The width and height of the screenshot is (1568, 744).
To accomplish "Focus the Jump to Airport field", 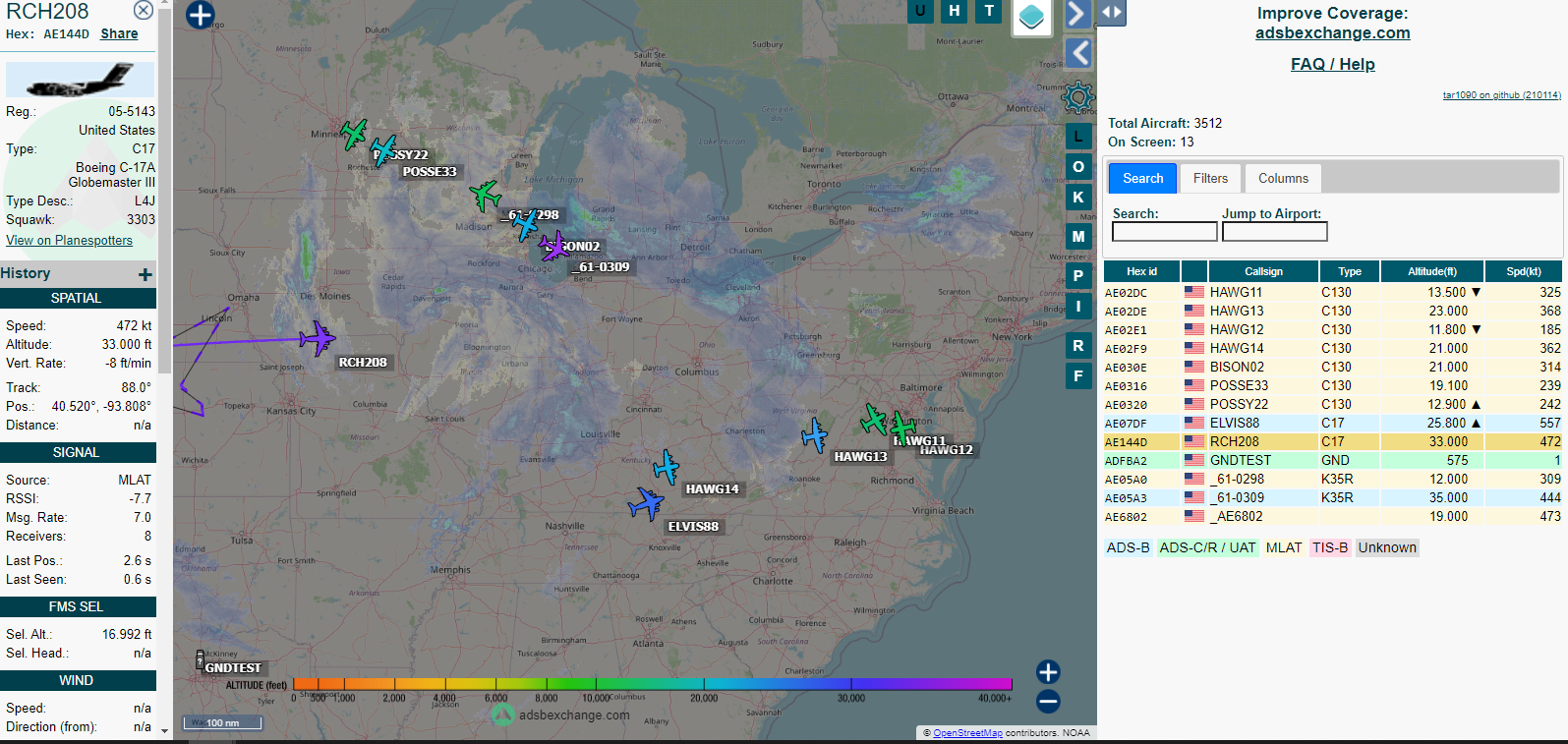I will (x=1274, y=231).
